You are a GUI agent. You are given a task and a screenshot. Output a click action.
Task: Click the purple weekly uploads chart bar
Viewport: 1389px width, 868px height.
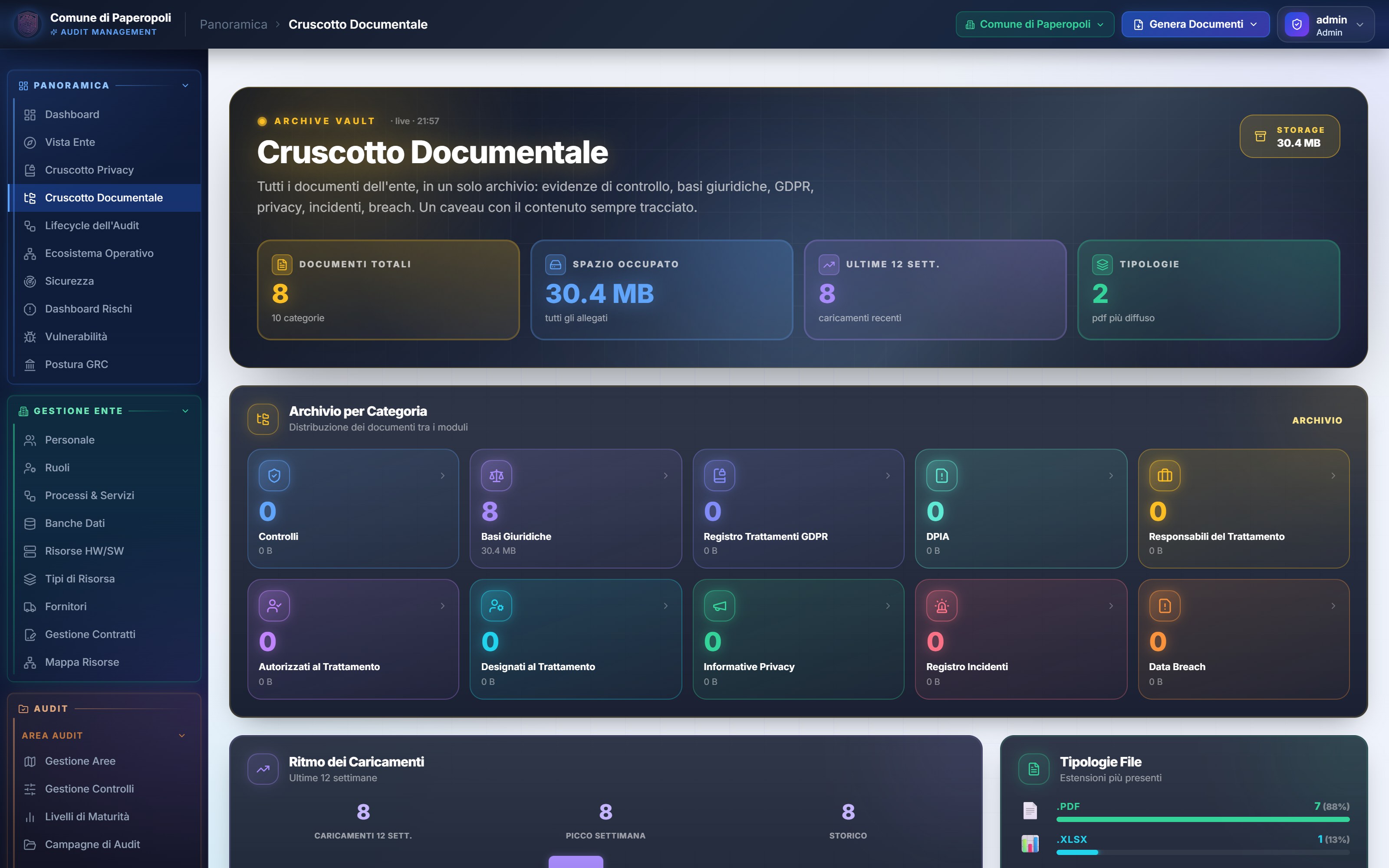click(576, 861)
